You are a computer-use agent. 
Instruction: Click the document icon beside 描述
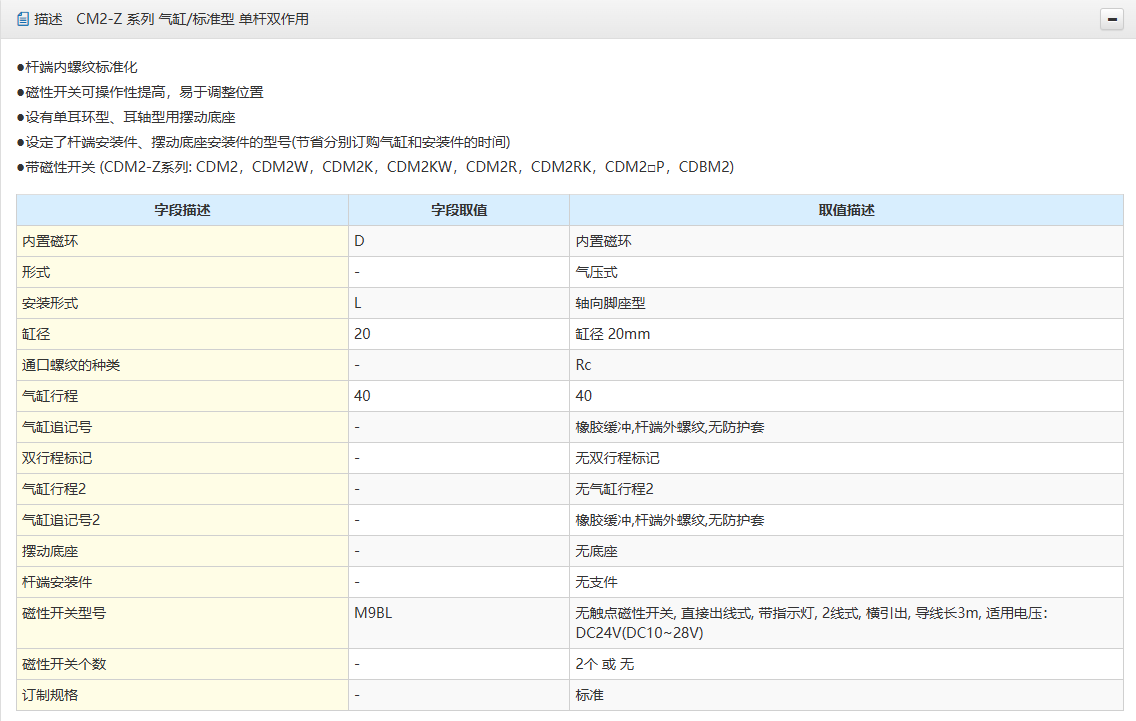[x=23, y=19]
